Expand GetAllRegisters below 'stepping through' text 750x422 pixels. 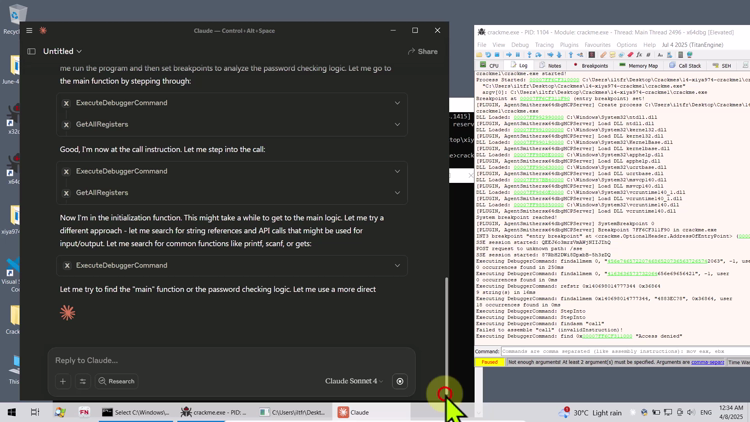point(232,124)
